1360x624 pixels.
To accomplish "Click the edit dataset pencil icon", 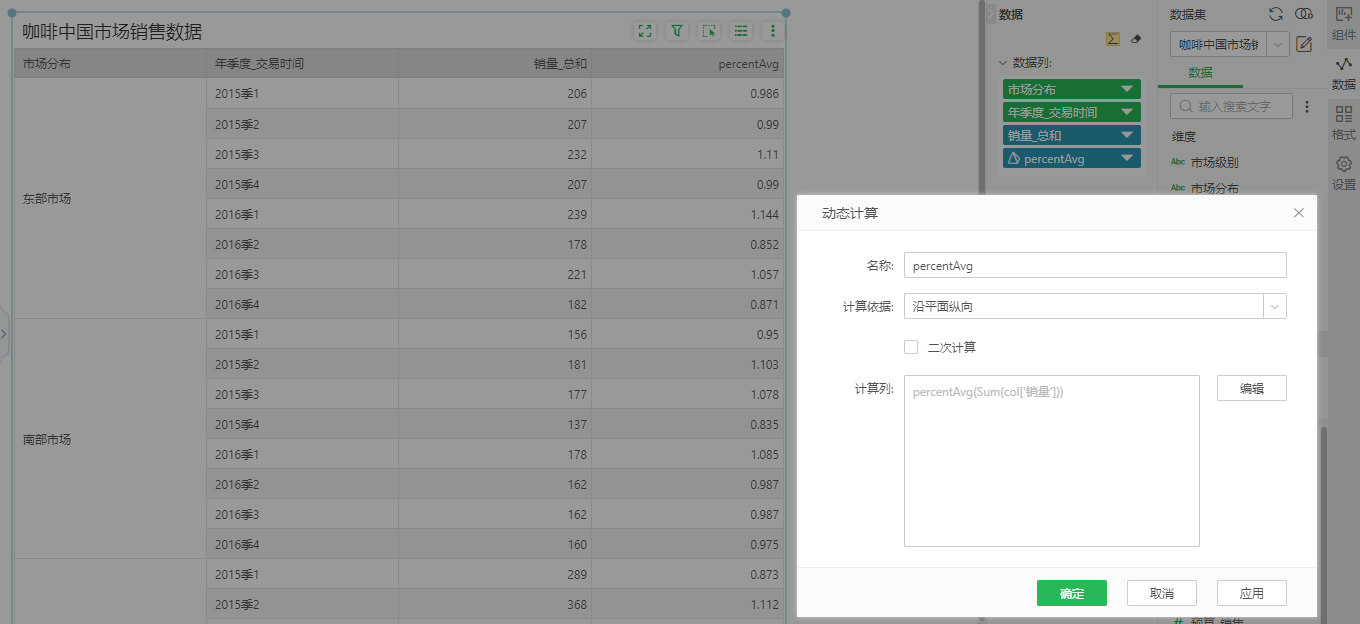I will coord(1304,44).
